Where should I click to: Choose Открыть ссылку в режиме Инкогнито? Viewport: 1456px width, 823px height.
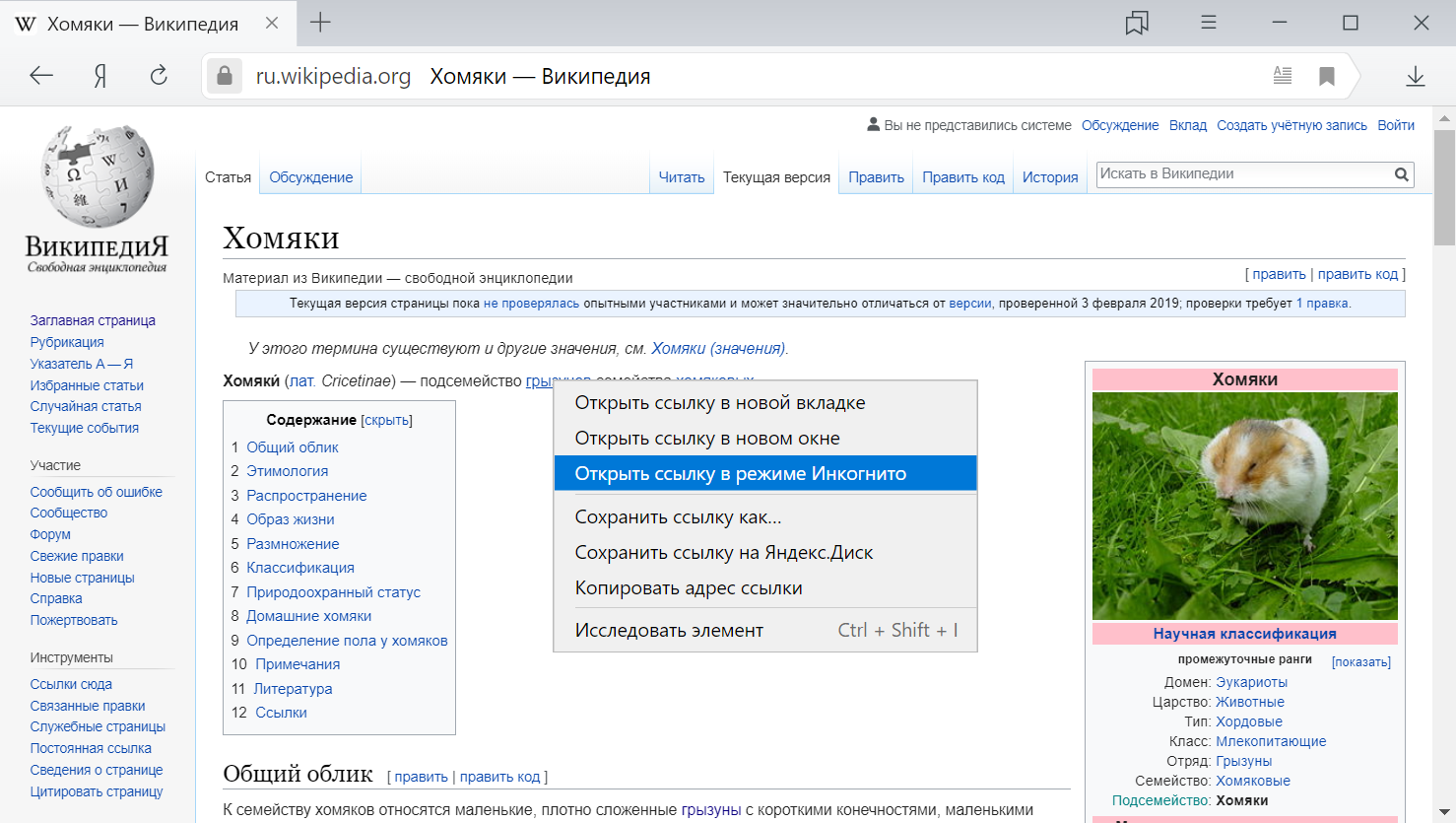tap(765, 473)
